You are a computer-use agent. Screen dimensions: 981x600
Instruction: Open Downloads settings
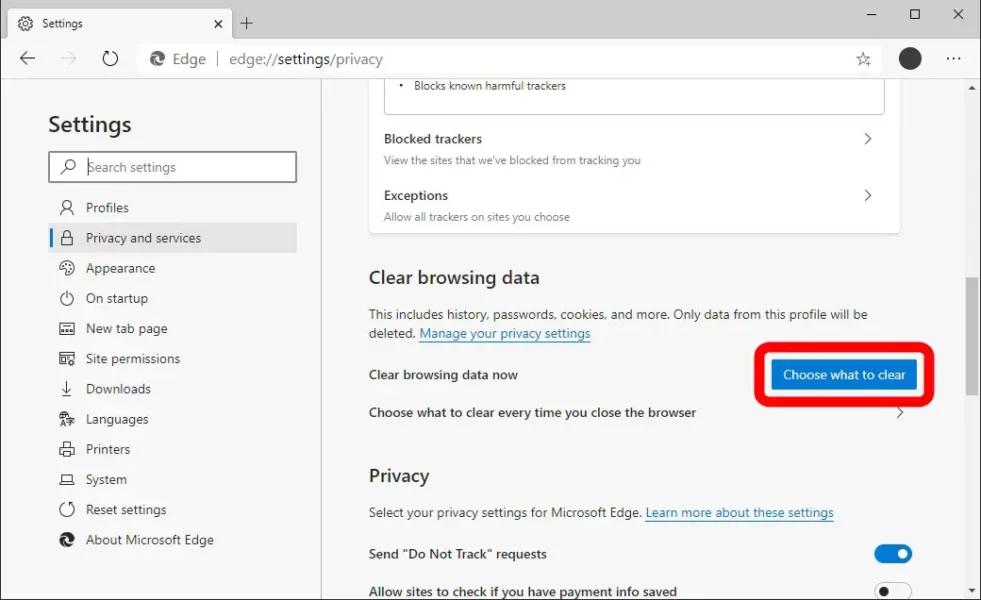tap(173, 389)
